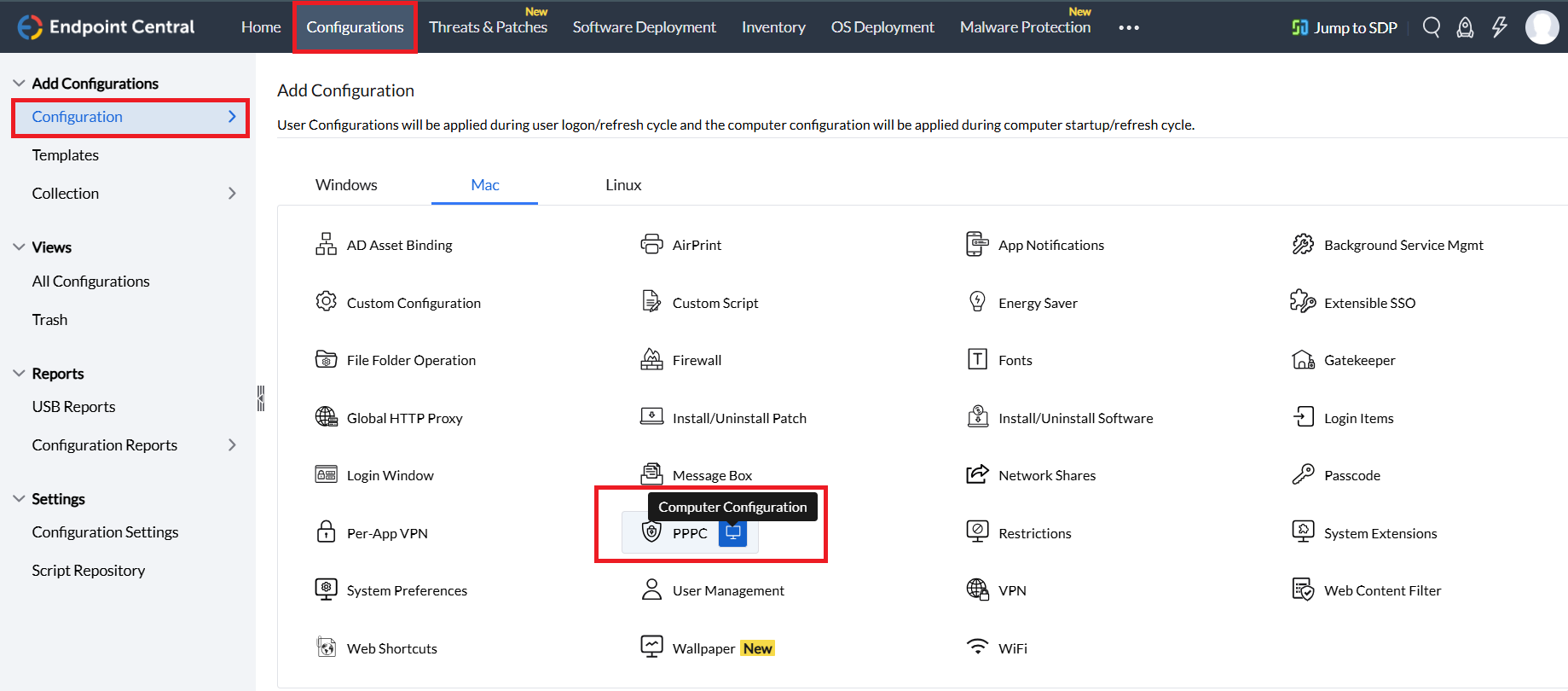This screenshot has width=1568, height=691.
Task: Click the Restrictions icon
Action: [x=977, y=532]
